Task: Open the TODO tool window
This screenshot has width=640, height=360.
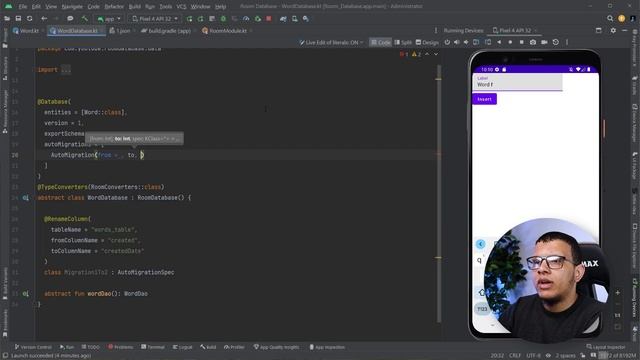Action: tap(91, 347)
